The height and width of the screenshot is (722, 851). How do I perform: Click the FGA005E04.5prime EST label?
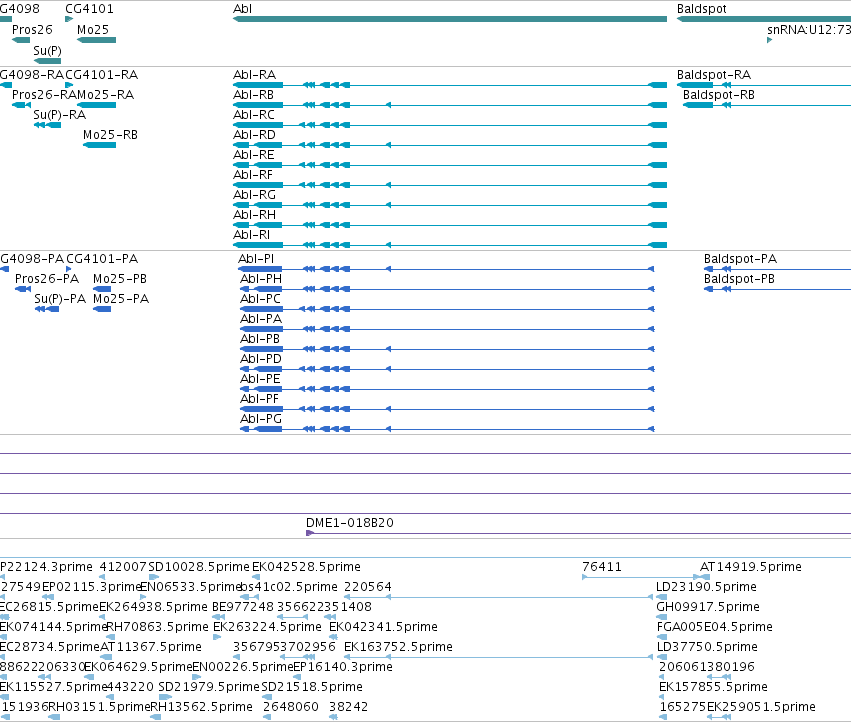pos(714,626)
